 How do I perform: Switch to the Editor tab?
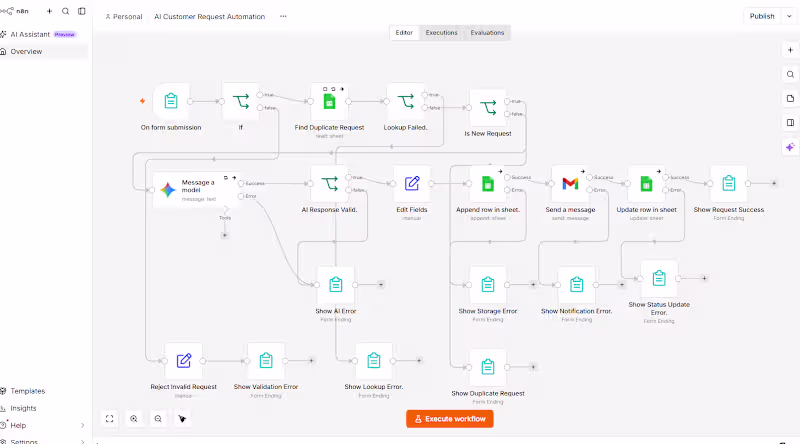click(404, 33)
